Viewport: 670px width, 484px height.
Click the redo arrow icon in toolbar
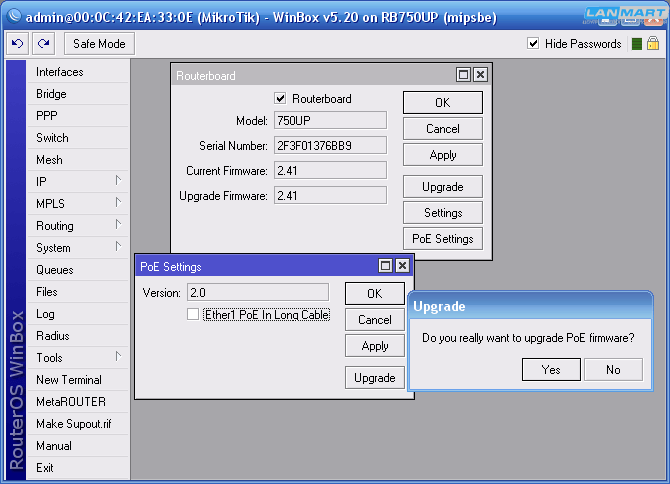point(42,44)
